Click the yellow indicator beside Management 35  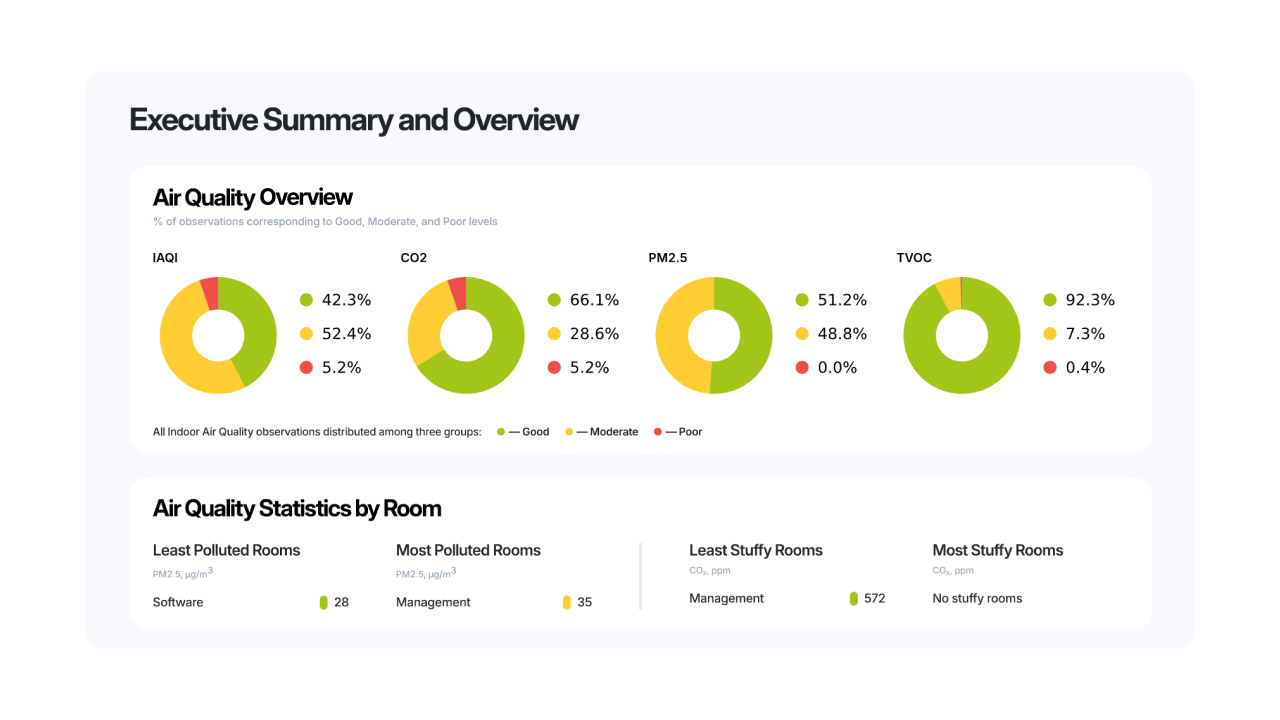tap(567, 602)
